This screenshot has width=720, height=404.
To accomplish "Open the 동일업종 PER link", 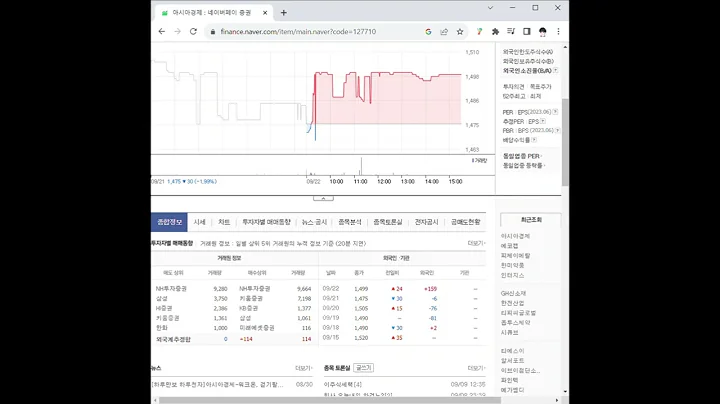I will pos(522,156).
